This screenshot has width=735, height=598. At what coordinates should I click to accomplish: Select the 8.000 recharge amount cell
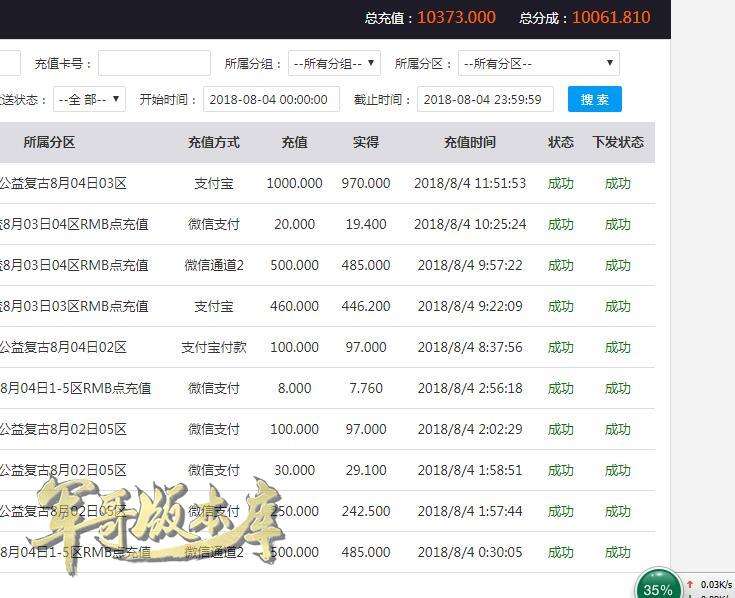point(294,388)
